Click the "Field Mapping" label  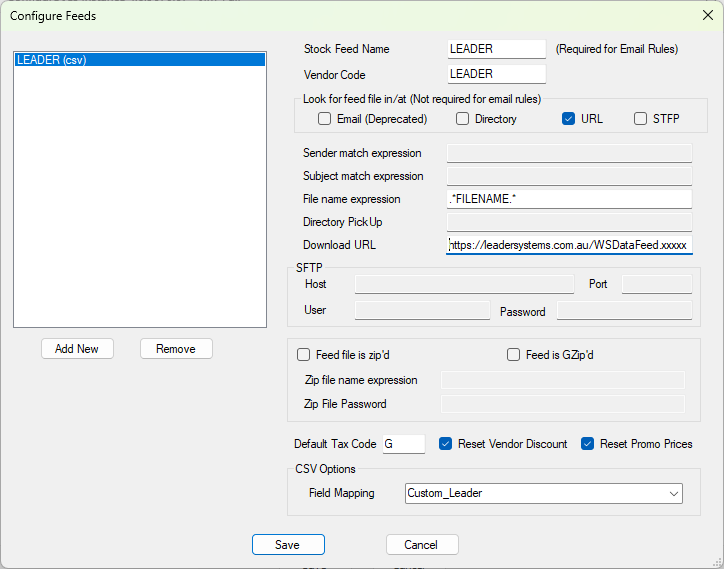click(x=342, y=493)
